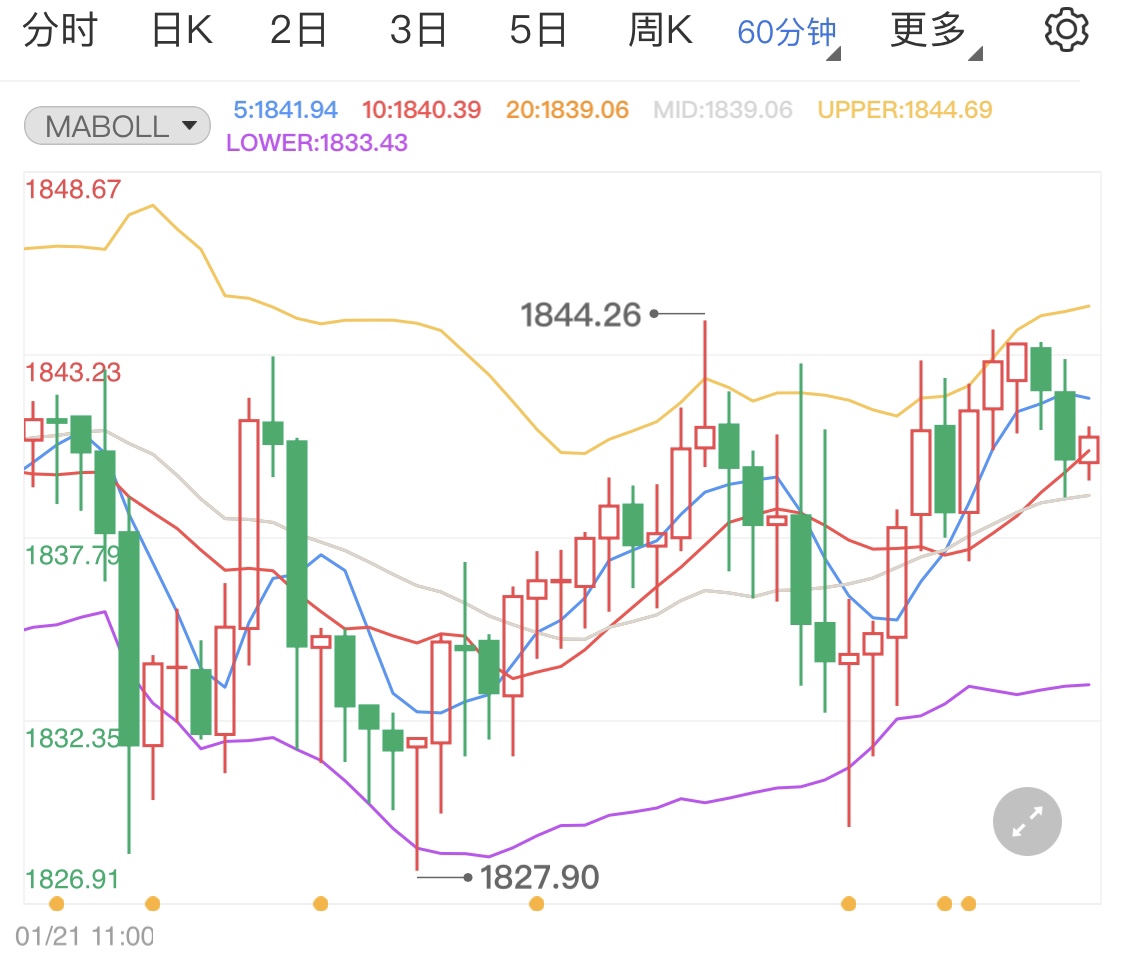Click the orange event dot below 1827.90 label
This screenshot has height=965, width=1125.
pos(536,903)
